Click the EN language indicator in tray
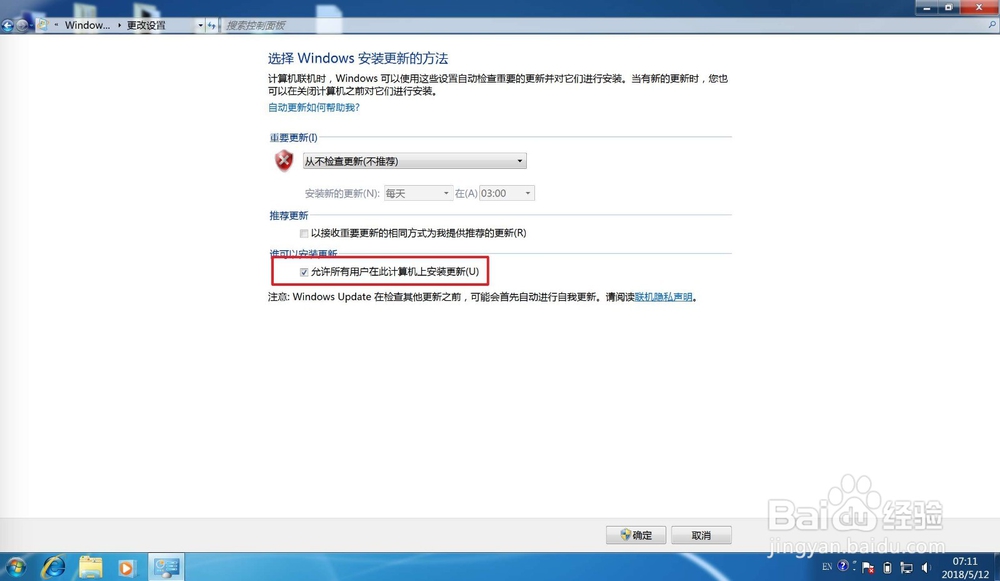Image resolution: width=1000 pixels, height=581 pixels. [x=827, y=566]
